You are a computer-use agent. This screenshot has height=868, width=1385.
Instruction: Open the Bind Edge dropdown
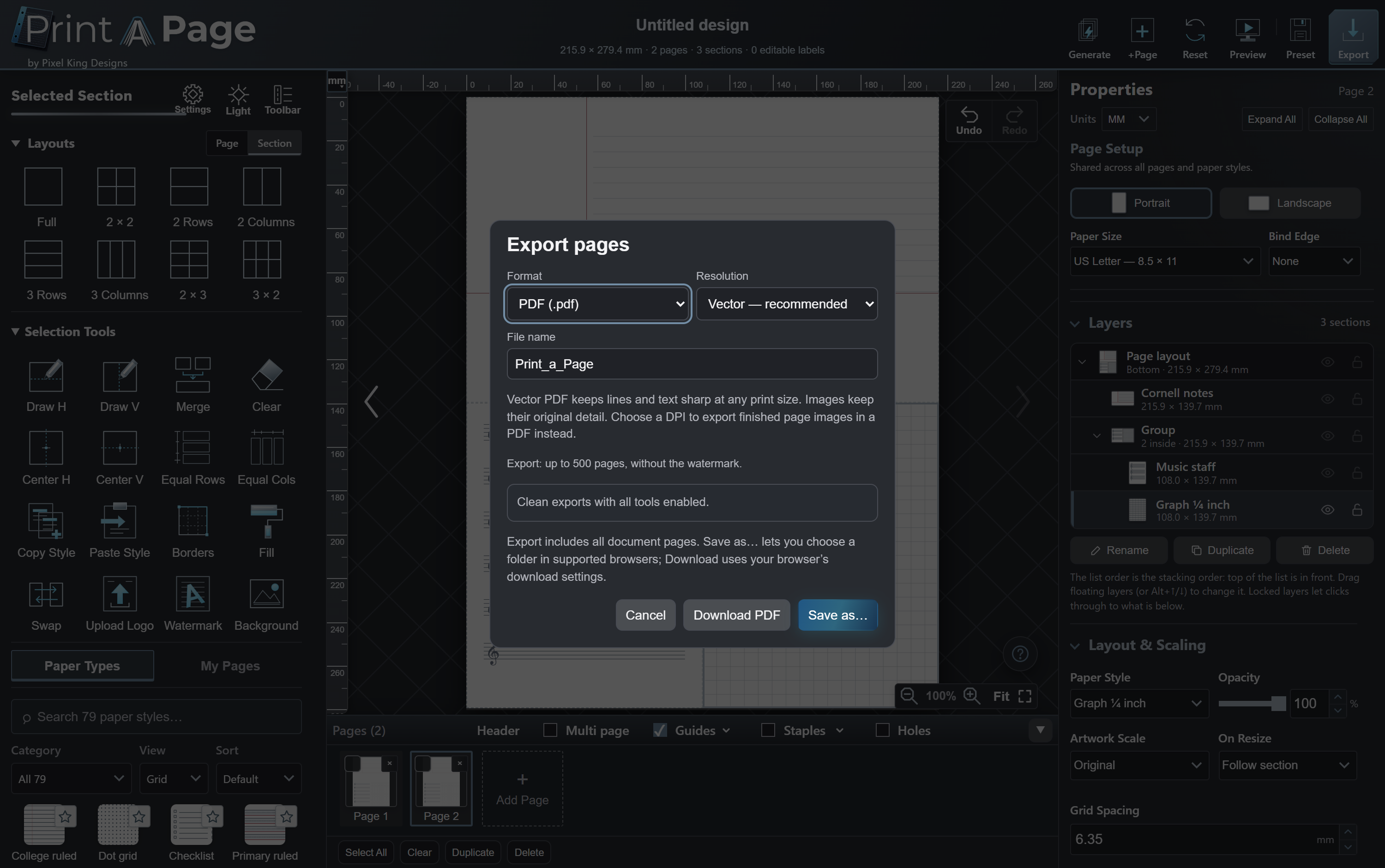point(1313,261)
